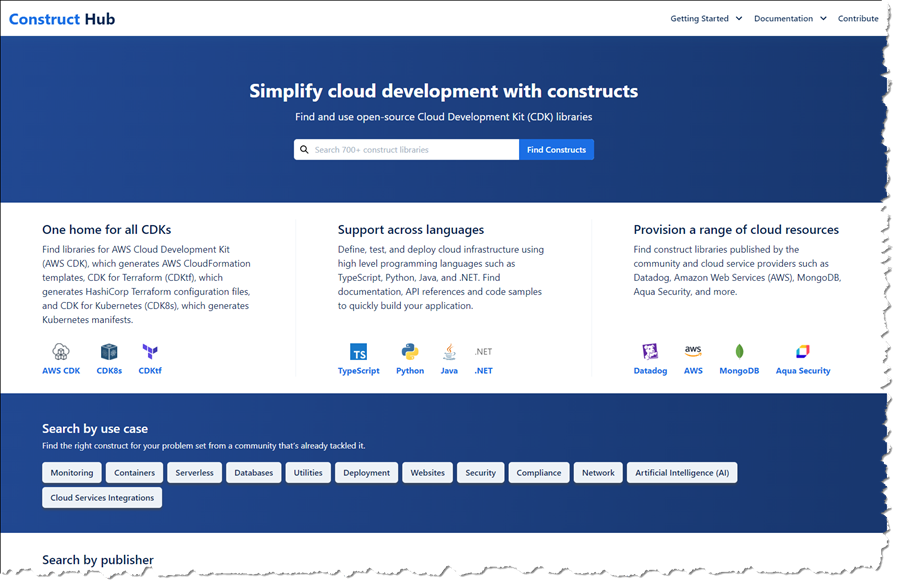
Task: Open the TypeScript text link
Action: 358,371
